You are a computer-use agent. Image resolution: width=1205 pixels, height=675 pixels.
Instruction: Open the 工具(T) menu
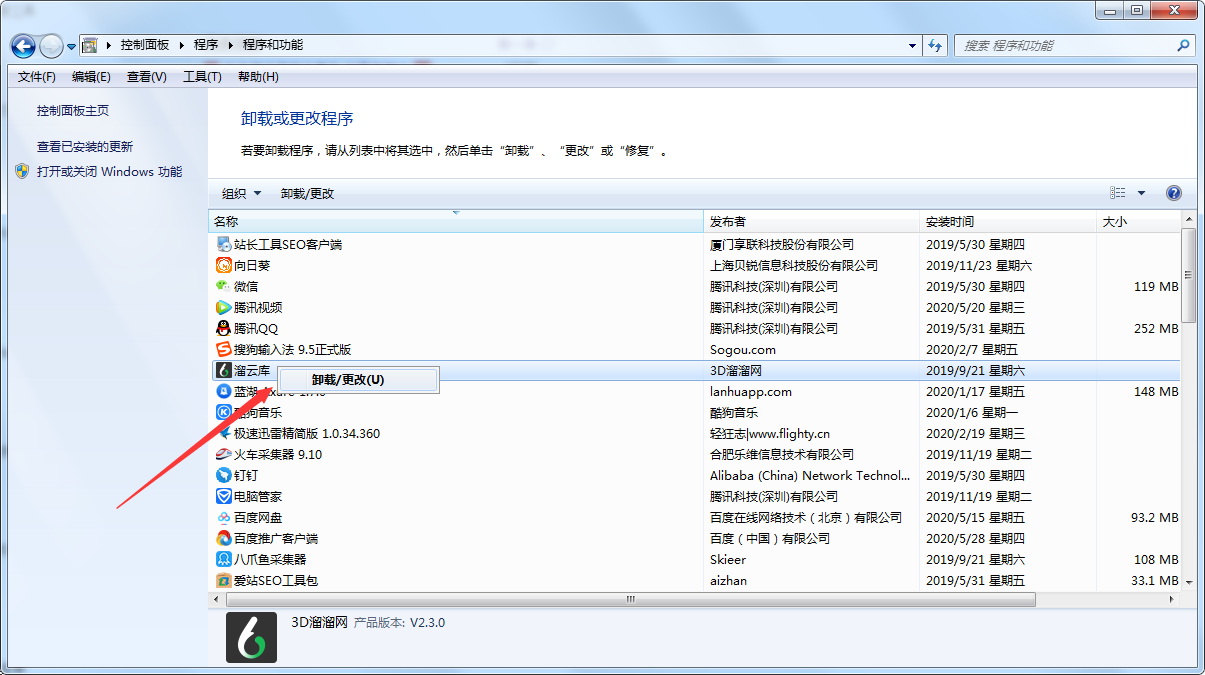point(202,77)
